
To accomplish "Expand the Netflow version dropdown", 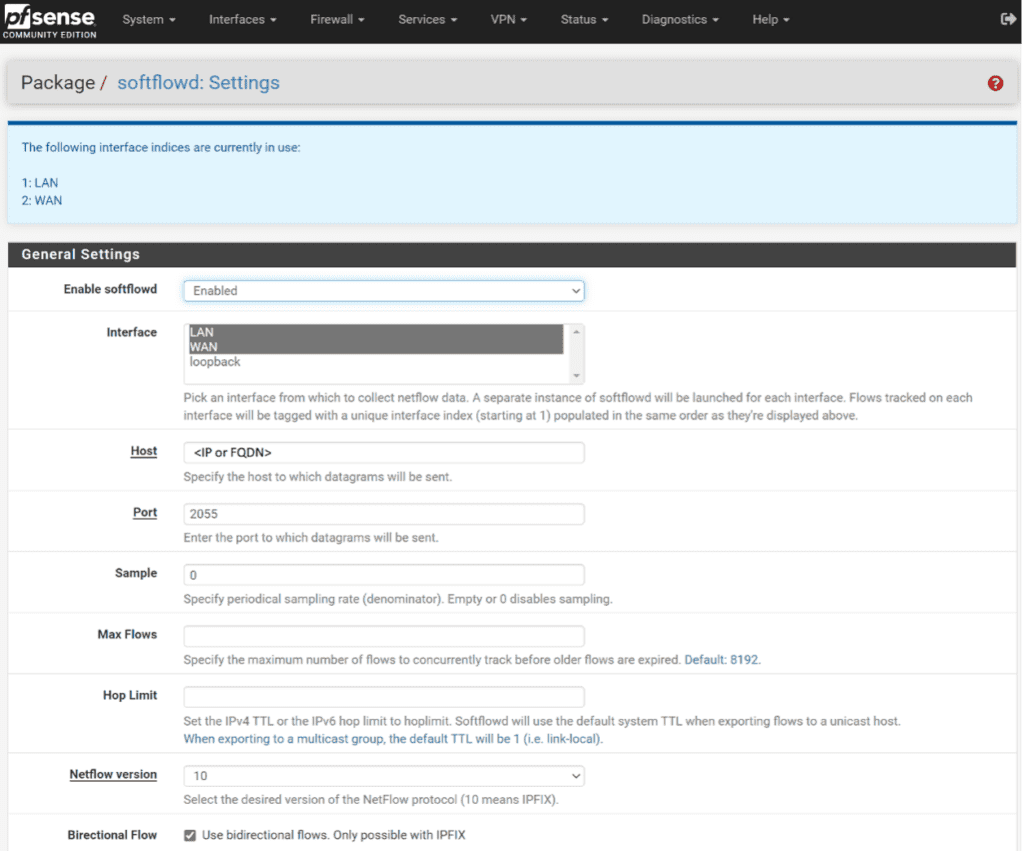I will 384,776.
